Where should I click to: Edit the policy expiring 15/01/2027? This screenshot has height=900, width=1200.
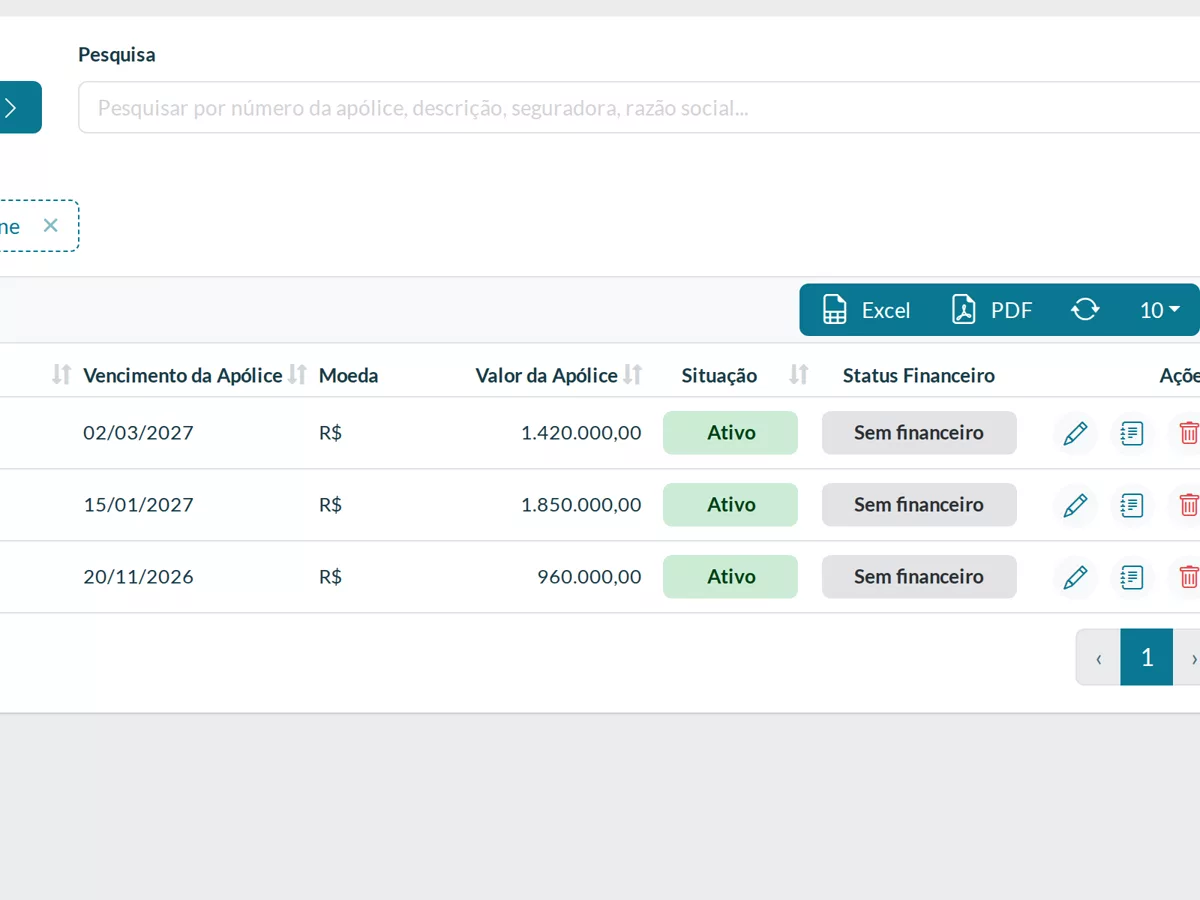[x=1075, y=505]
